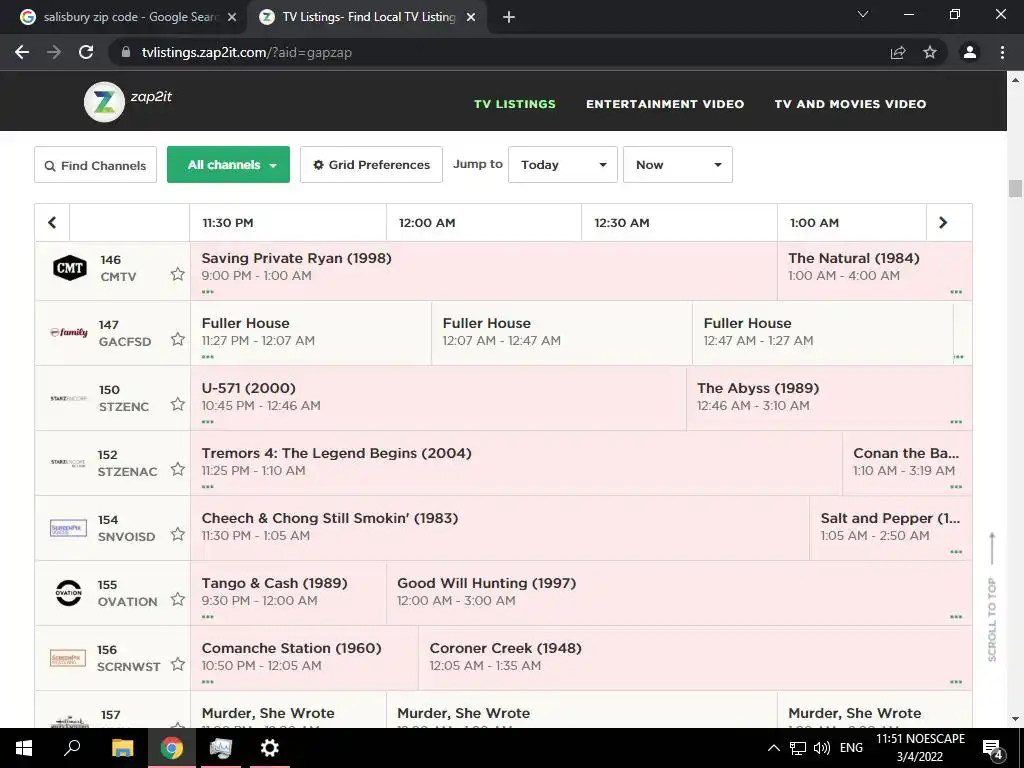Open Windows Start menu
This screenshot has width=1024, height=768.
point(24,748)
